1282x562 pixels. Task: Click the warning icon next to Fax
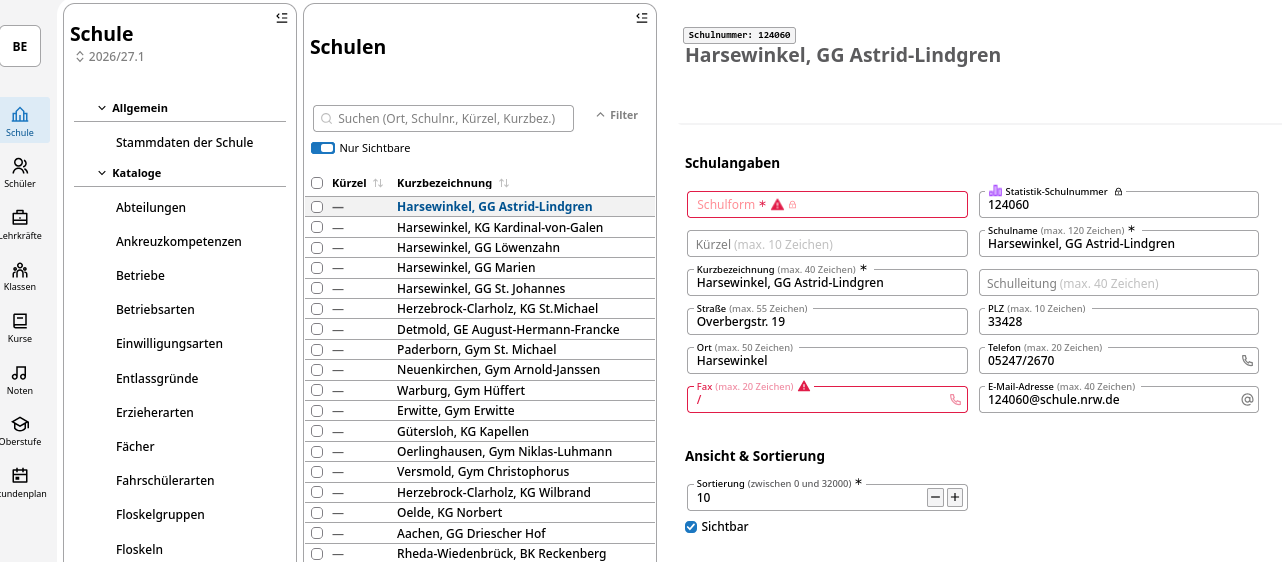point(804,386)
